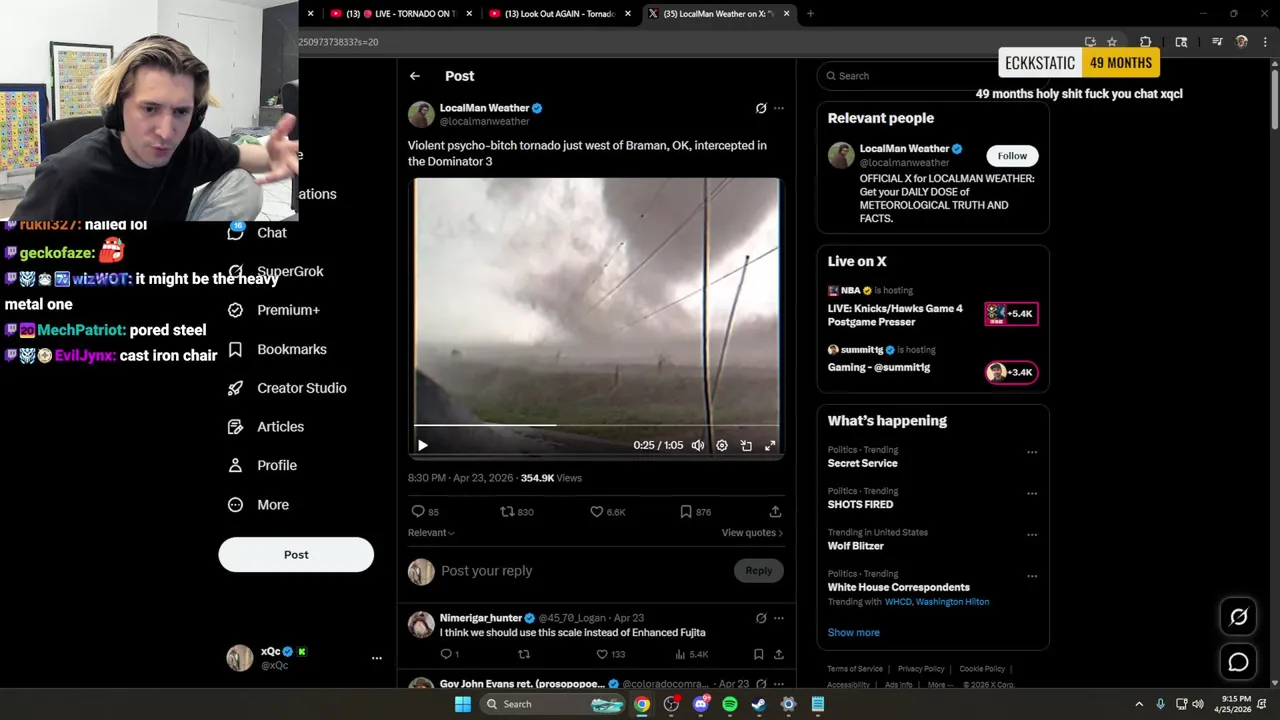Open a new browser tab
This screenshot has width=1280, height=720.
click(x=810, y=14)
